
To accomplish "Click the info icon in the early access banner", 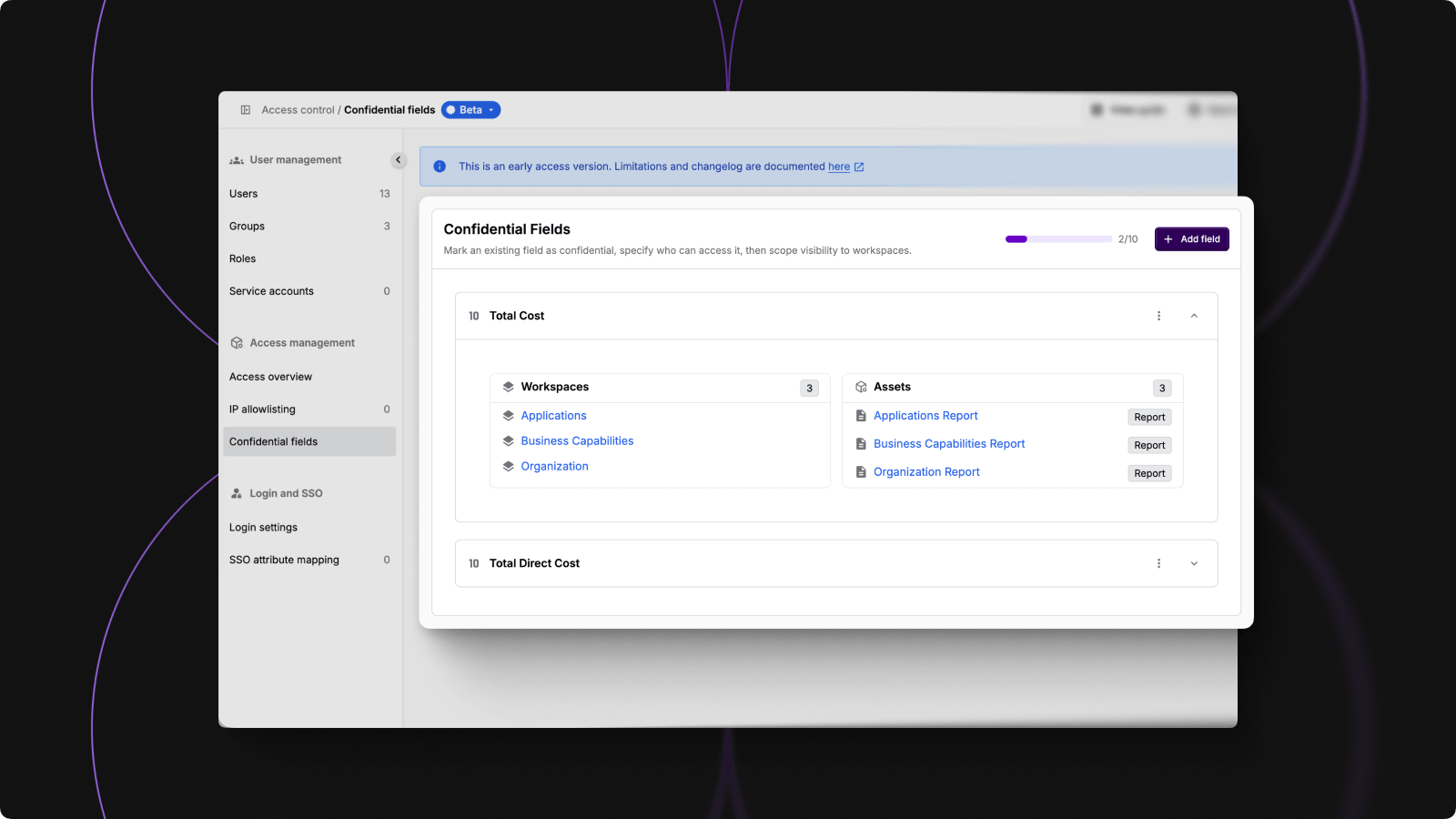I will [x=440, y=167].
